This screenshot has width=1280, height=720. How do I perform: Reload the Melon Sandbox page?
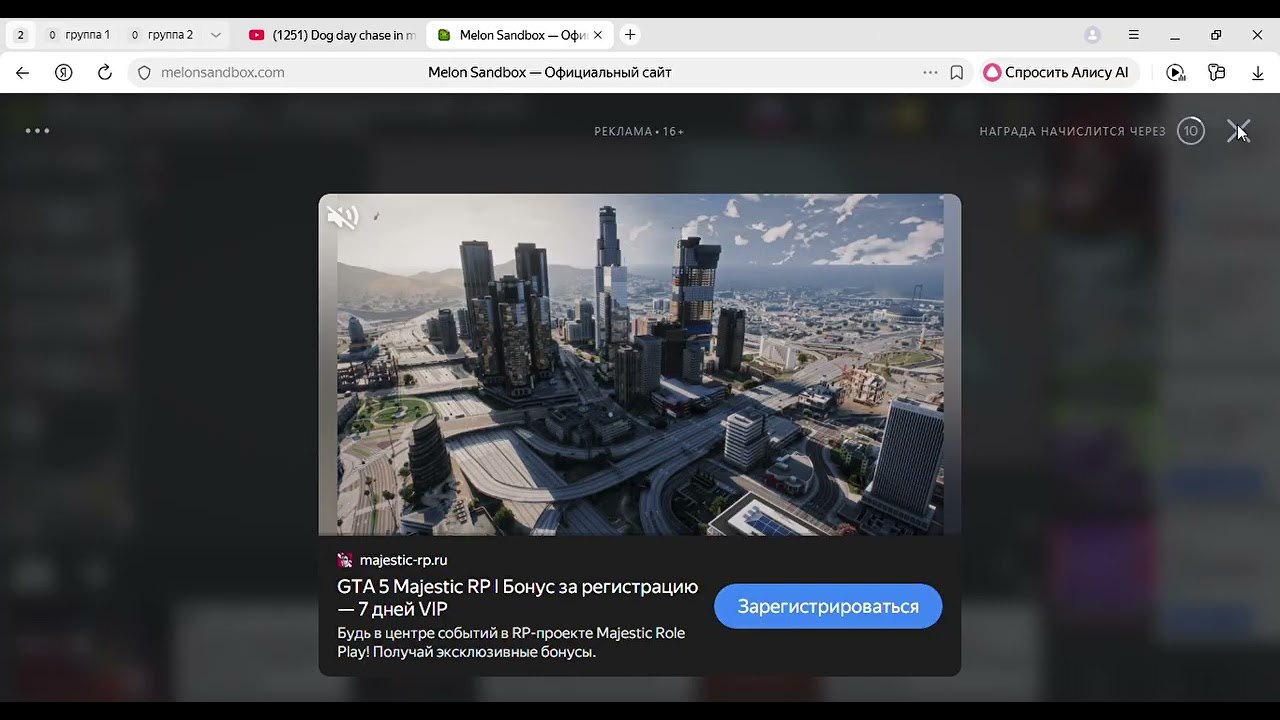[x=104, y=72]
